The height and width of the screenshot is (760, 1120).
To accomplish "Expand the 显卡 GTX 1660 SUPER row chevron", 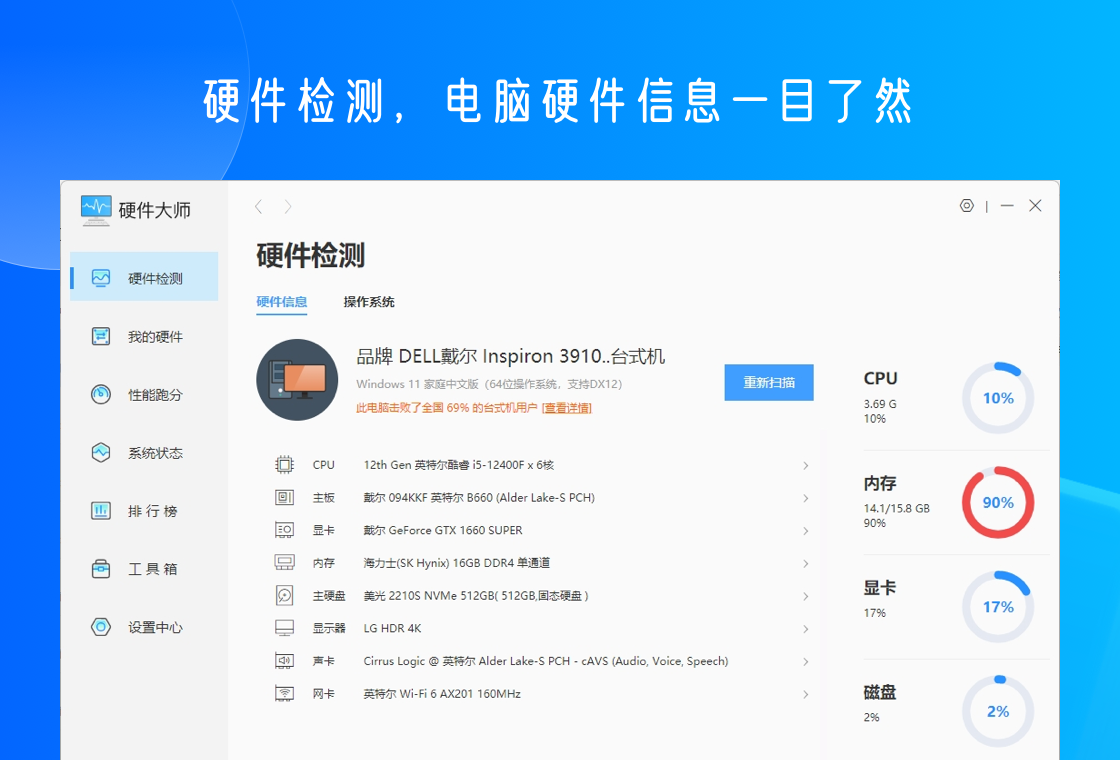I will point(806,531).
